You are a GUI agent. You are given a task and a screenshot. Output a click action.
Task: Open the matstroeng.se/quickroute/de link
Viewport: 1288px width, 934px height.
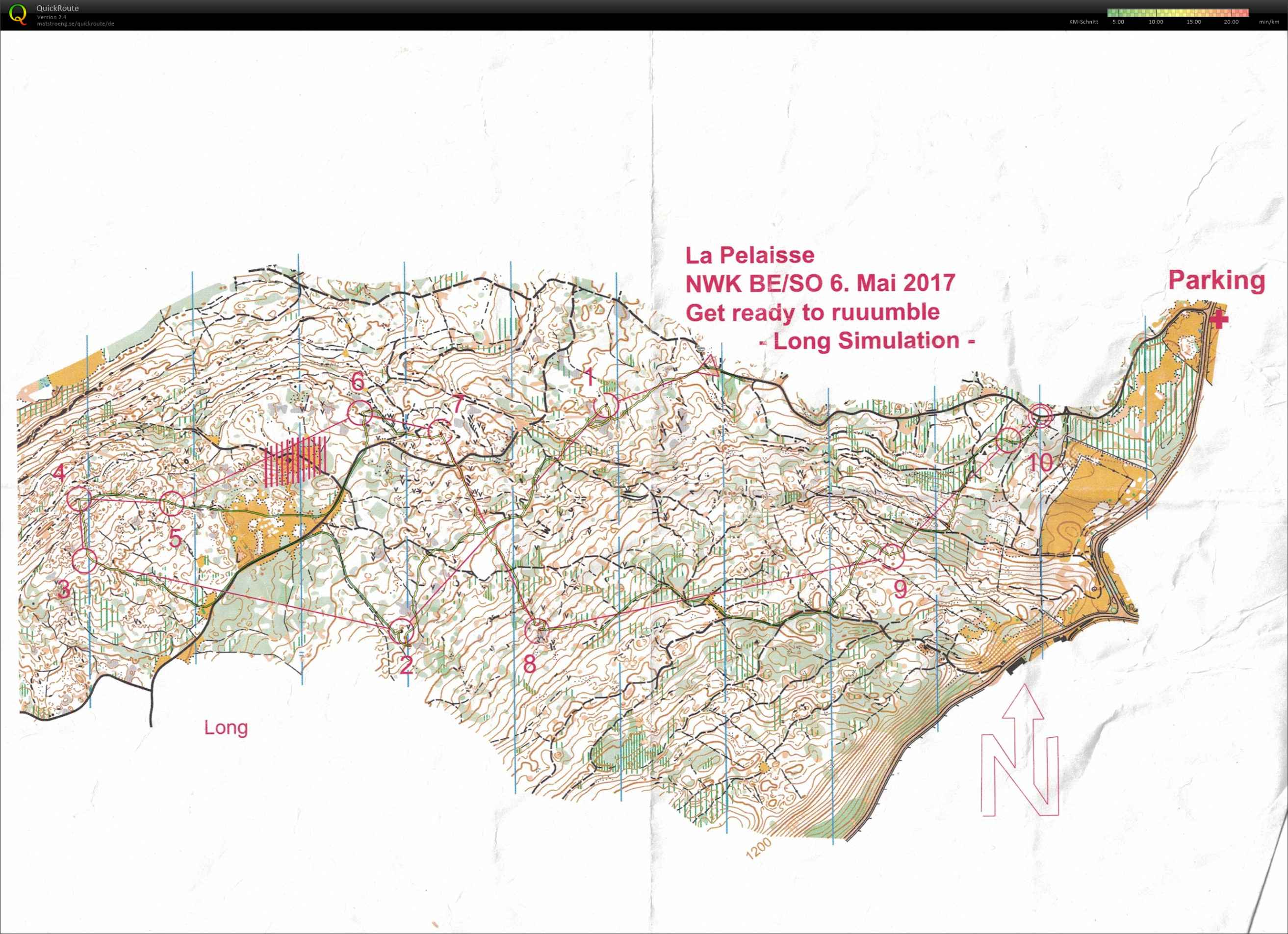coord(76,24)
